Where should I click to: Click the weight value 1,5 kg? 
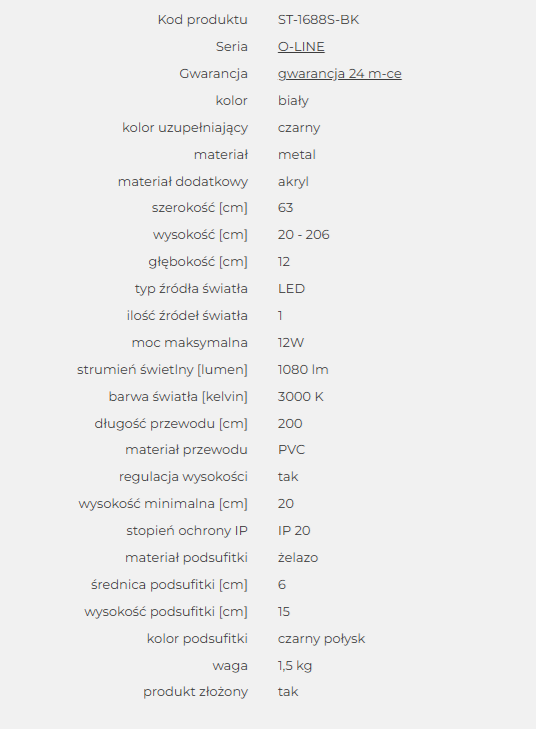coord(295,666)
